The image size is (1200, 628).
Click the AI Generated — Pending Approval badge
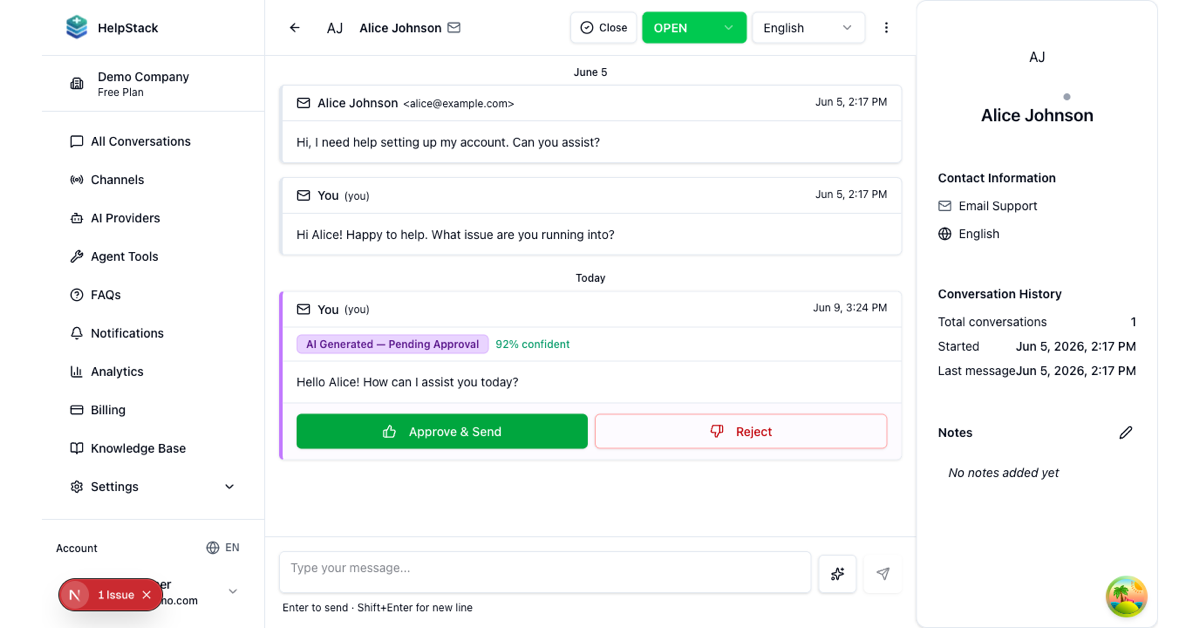(392, 344)
